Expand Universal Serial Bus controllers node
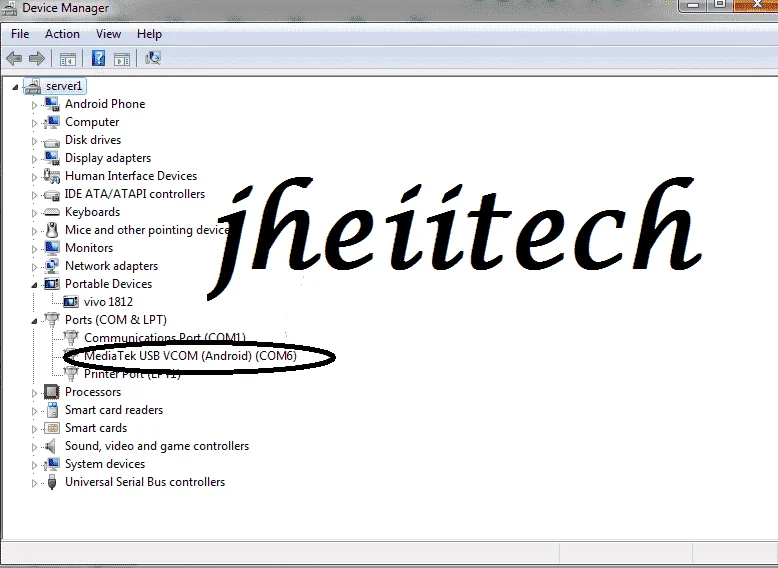 pyautogui.click(x=34, y=483)
